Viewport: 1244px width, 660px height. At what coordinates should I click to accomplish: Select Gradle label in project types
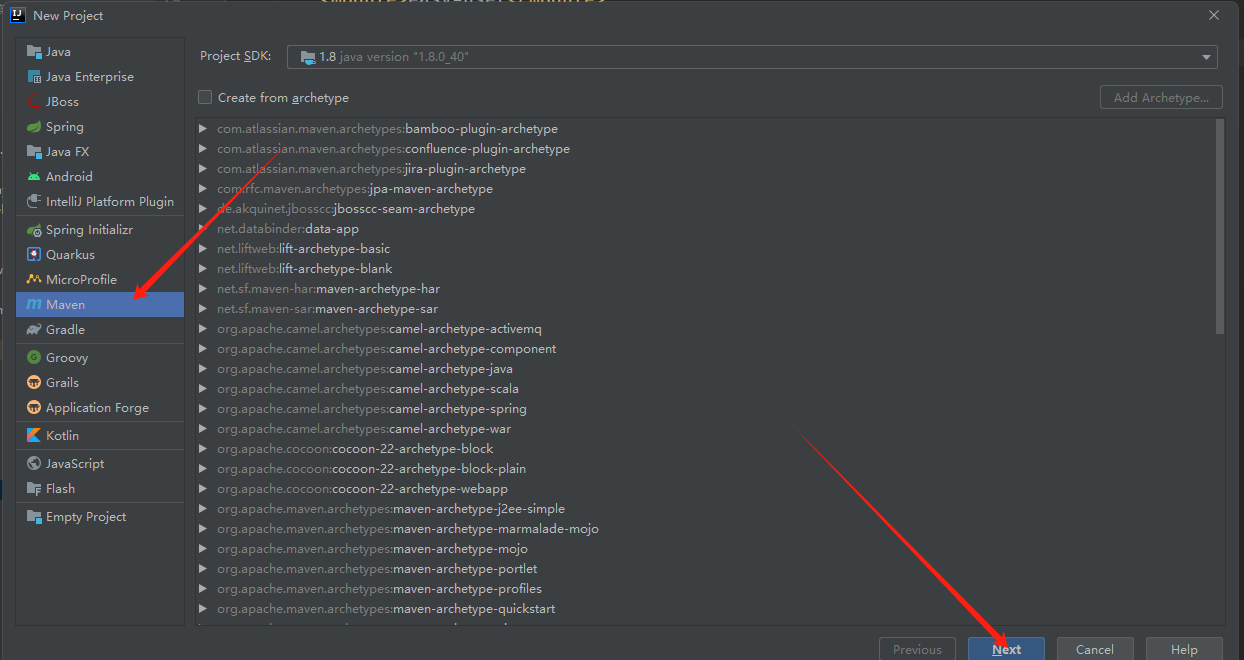pyautogui.click(x=65, y=330)
